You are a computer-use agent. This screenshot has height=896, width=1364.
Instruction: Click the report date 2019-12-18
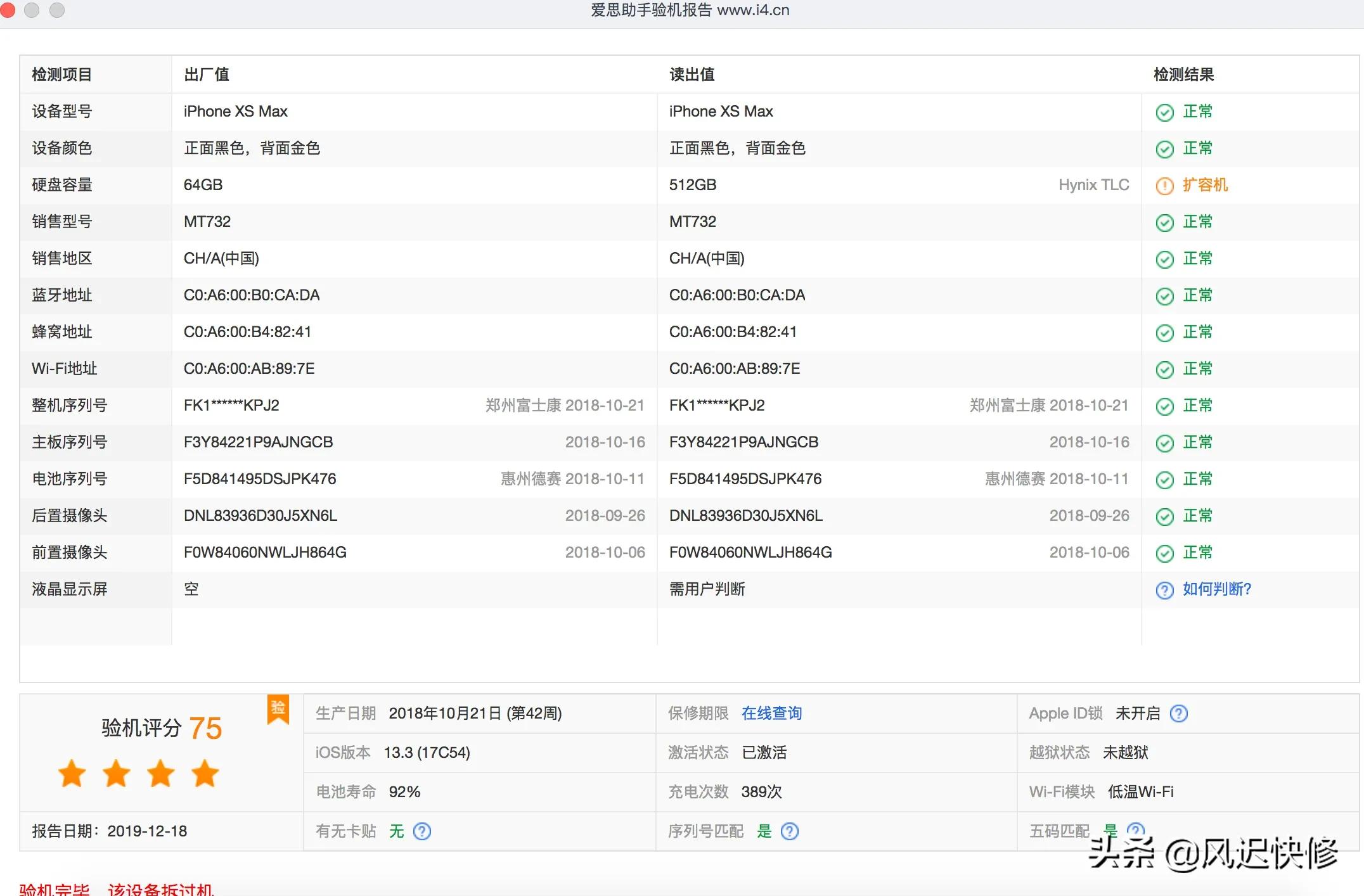click(147, 831)
